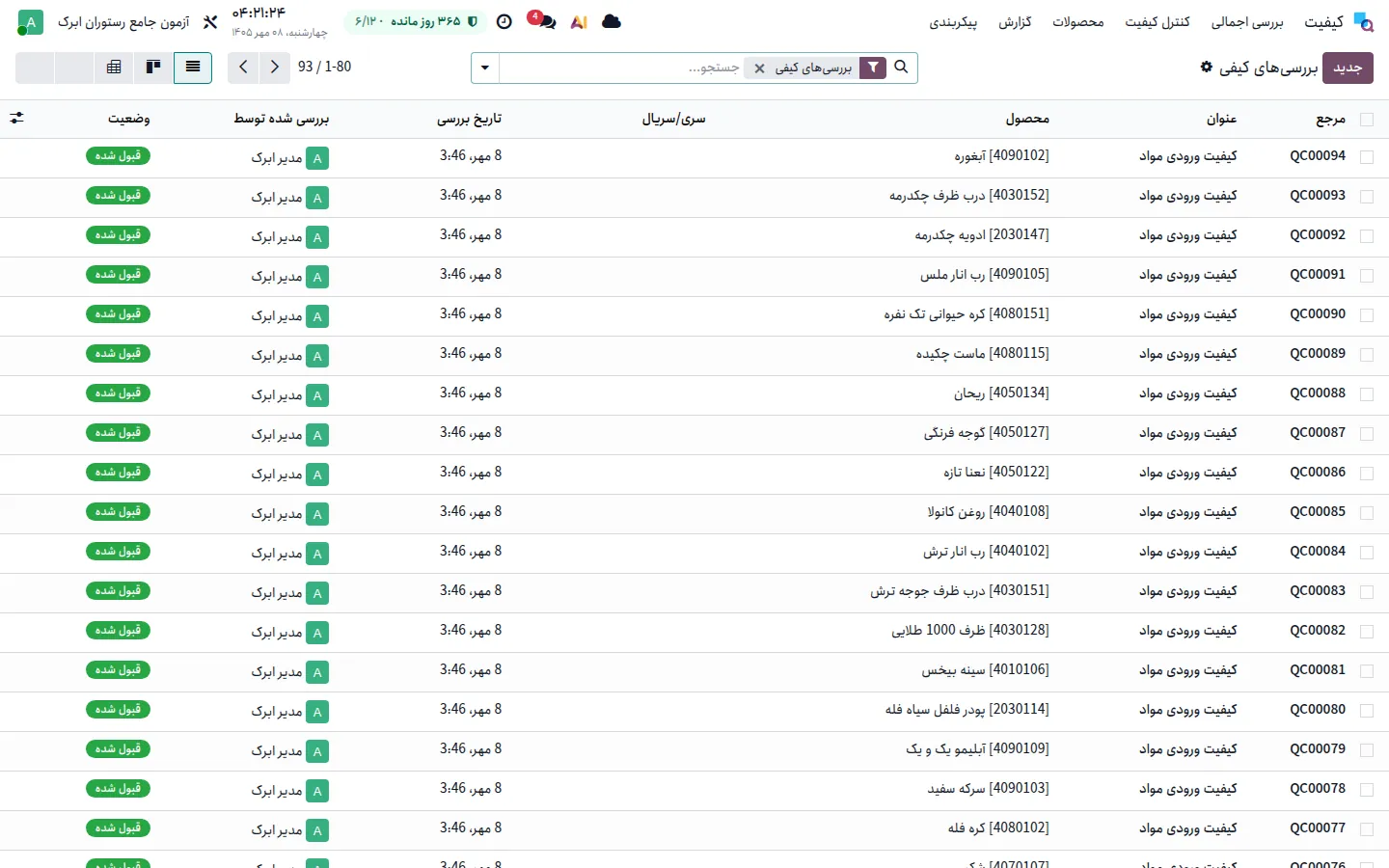
Task: Open the company switcher آزمون جامع رستوران ابرک
Action: click(123, 21)
